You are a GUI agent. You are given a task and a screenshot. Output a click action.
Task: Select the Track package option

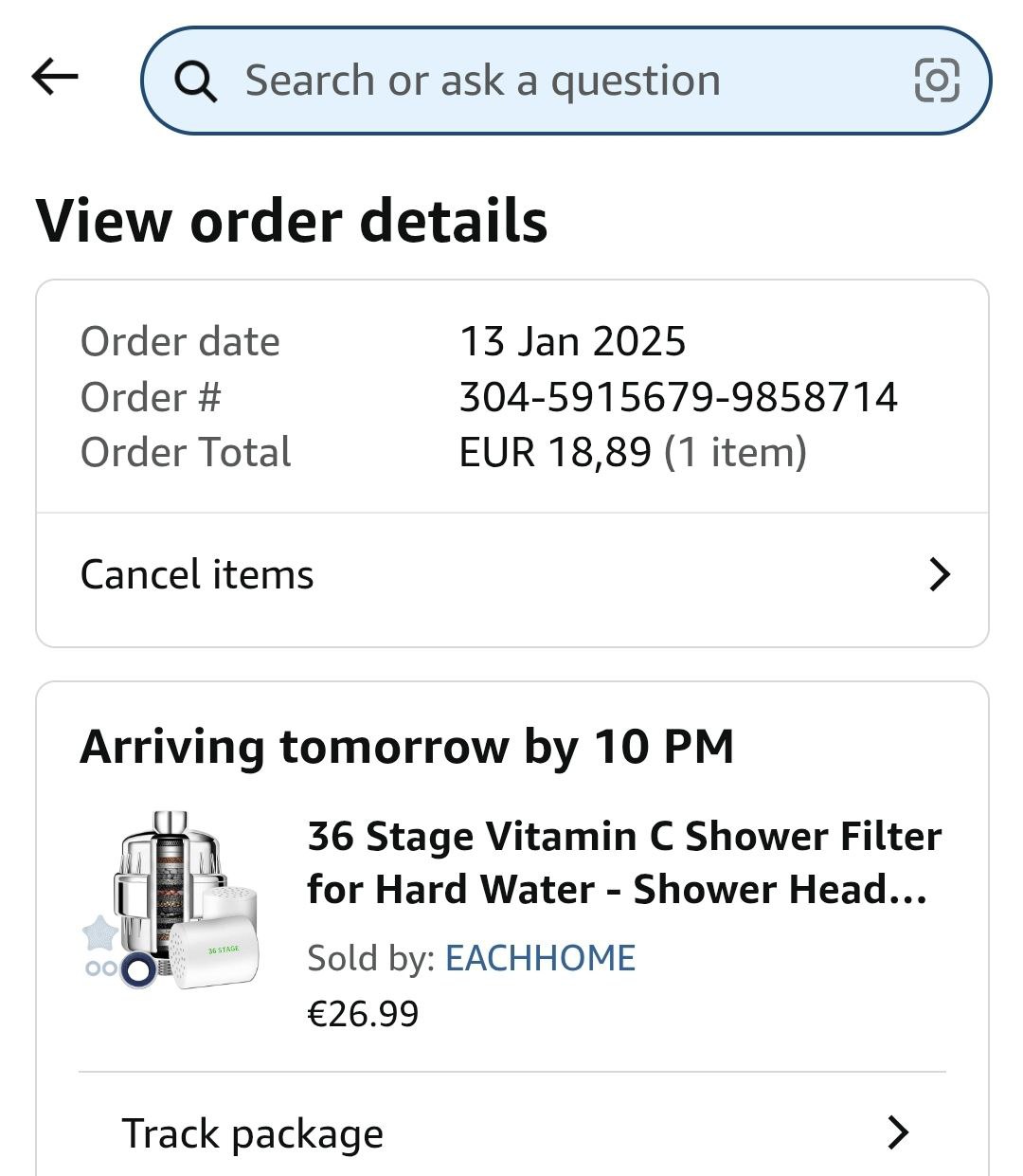pyautogui.click(x=253, y=1133)
